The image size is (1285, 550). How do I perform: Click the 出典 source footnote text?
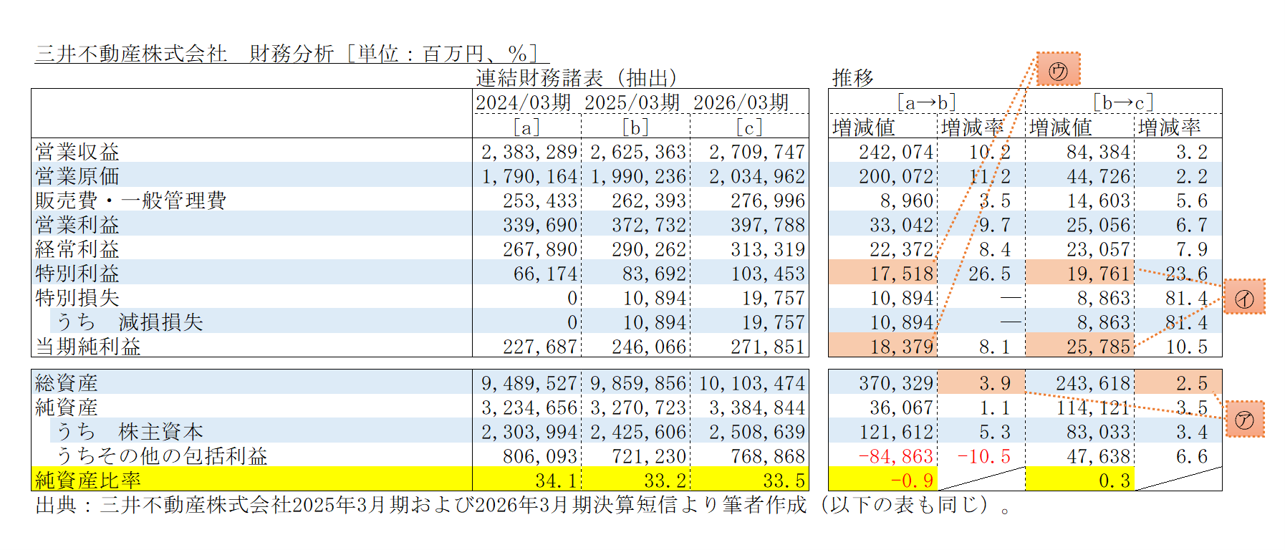click(522, 505)
